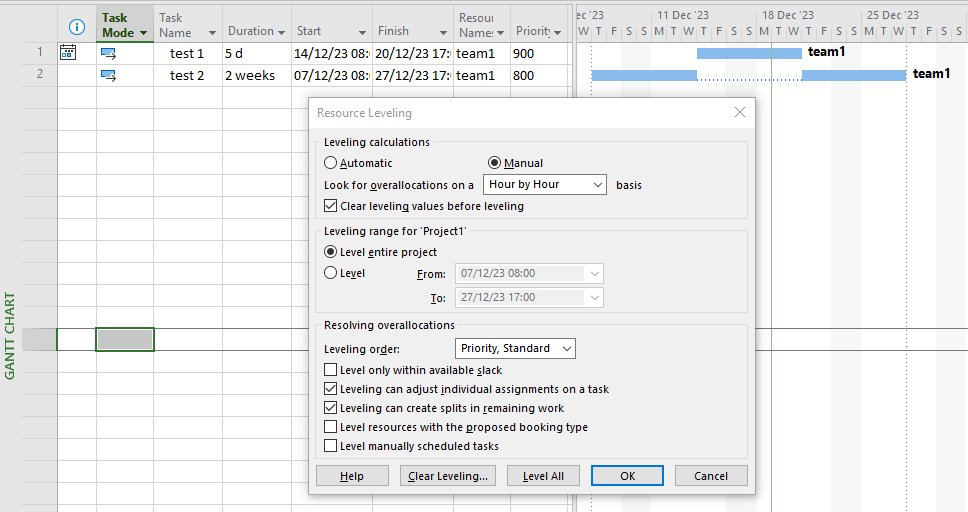
Task: Click the '5 d' duration cell
Action: [257, 54]
